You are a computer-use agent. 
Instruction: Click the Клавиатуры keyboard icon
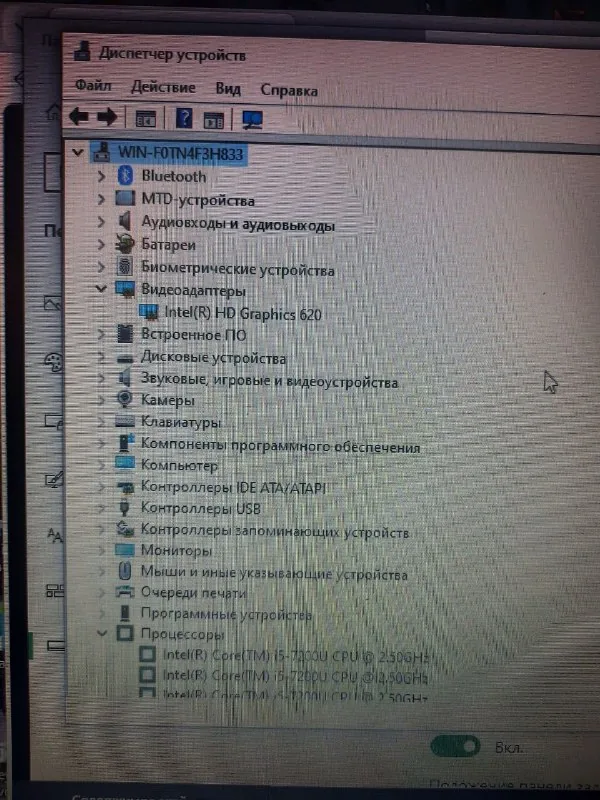coord(125,421)
